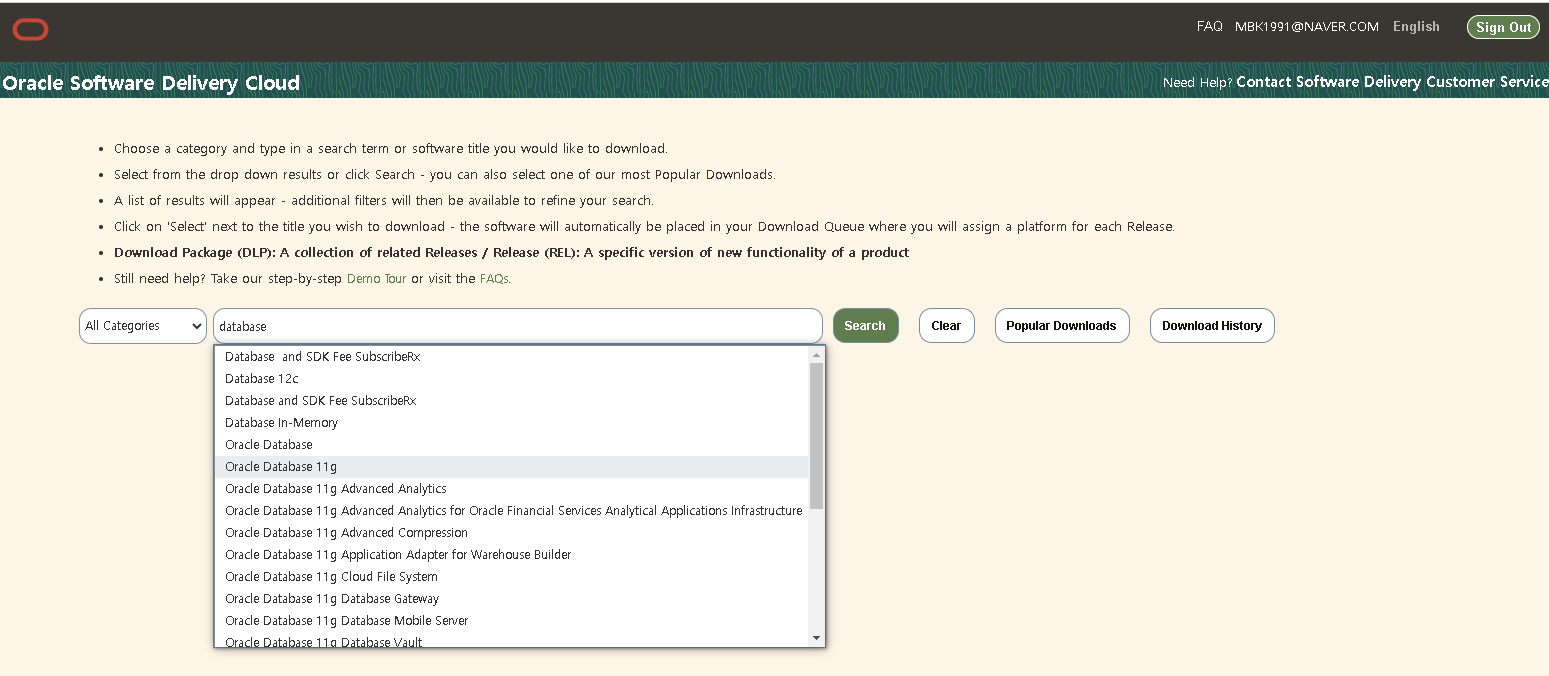This screenshot has height=676, width=1549.
Task: Open Popular Downloads
Action: click(x=1061, y=326)
